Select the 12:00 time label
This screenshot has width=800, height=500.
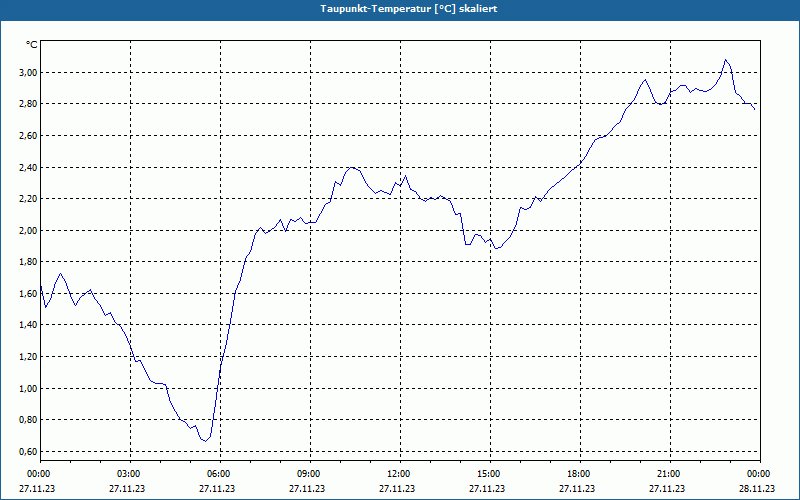[x=399, y=474]
